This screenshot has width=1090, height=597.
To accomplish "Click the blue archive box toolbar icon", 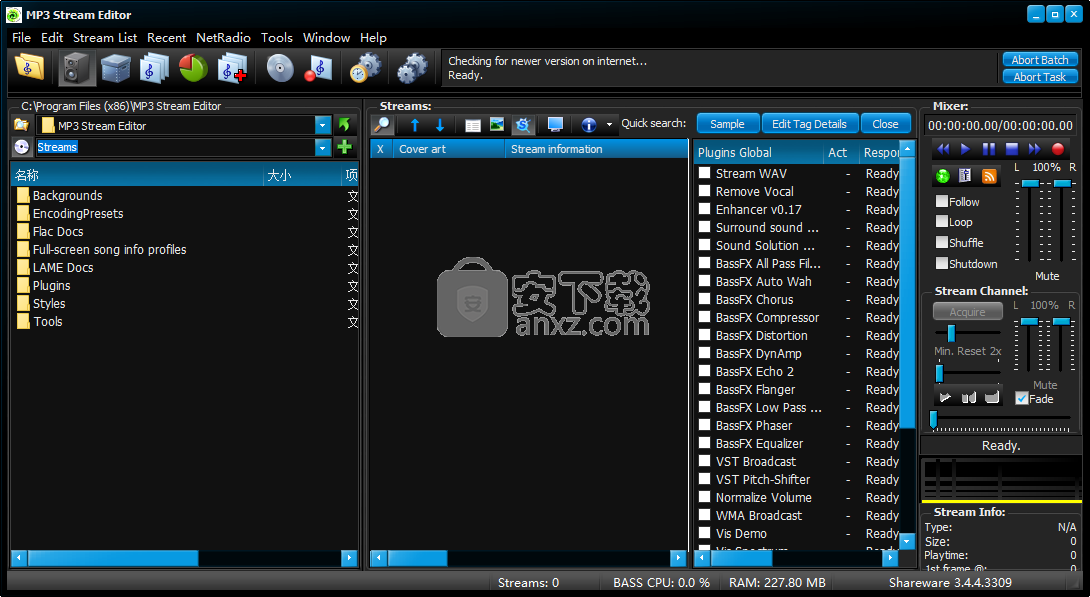I will tap(115, 68).
